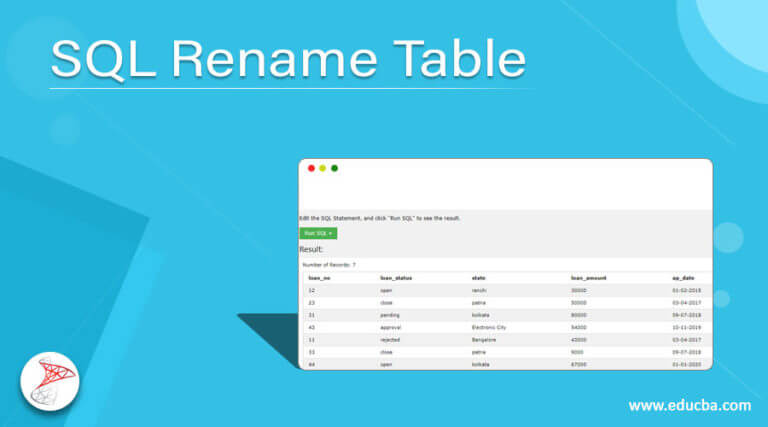768x427 pixels.
Task: Select the loan amount in the rejected row
Action: tap(579, 339)
